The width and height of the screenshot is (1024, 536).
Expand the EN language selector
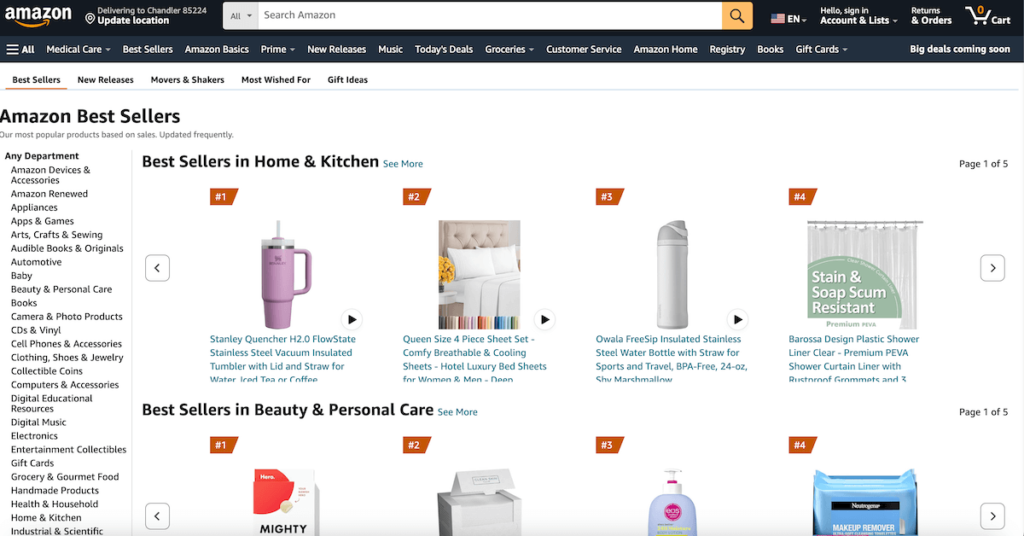point(788,19)
